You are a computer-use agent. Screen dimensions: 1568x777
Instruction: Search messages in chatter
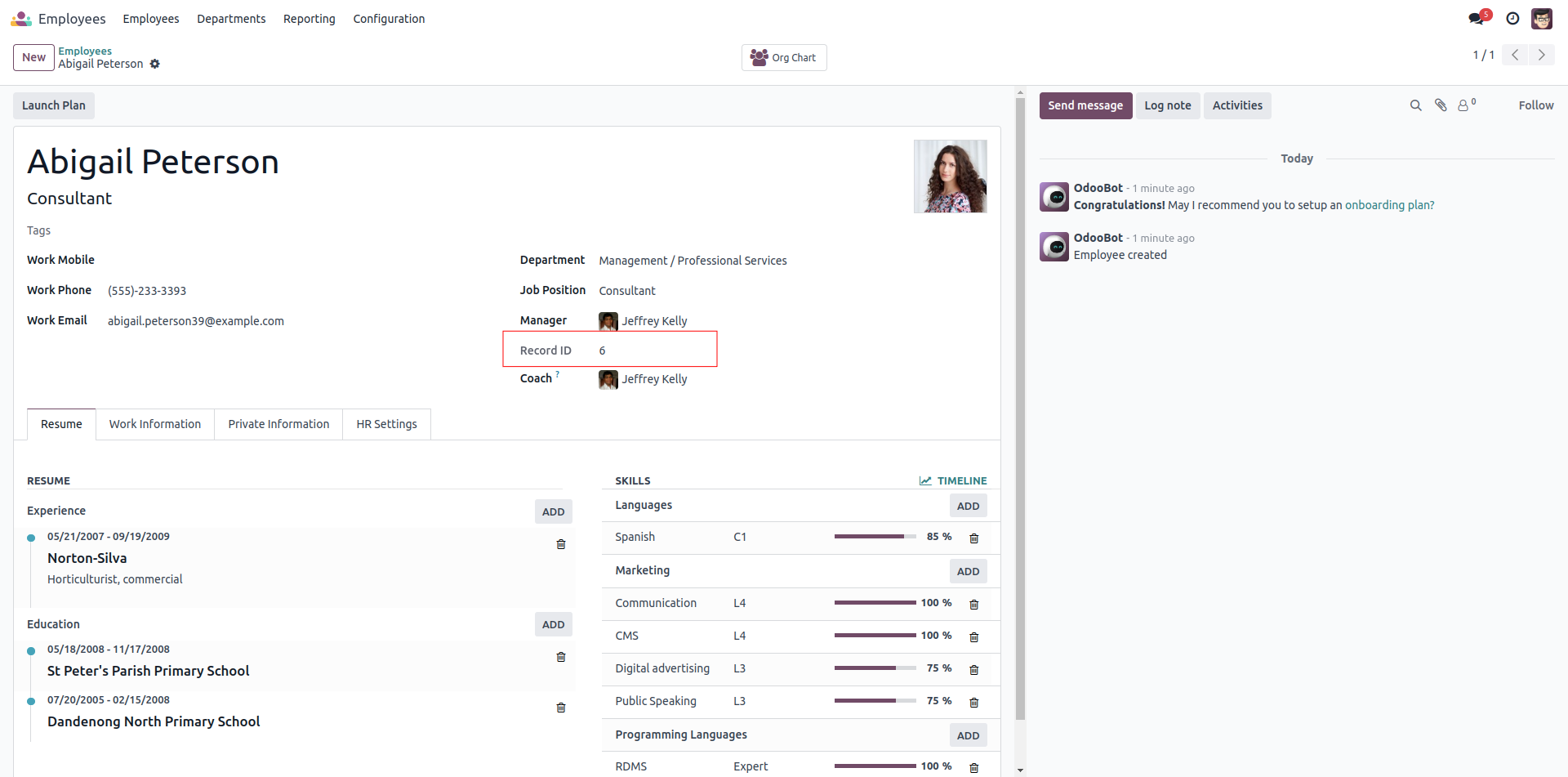coord(1416,105)
